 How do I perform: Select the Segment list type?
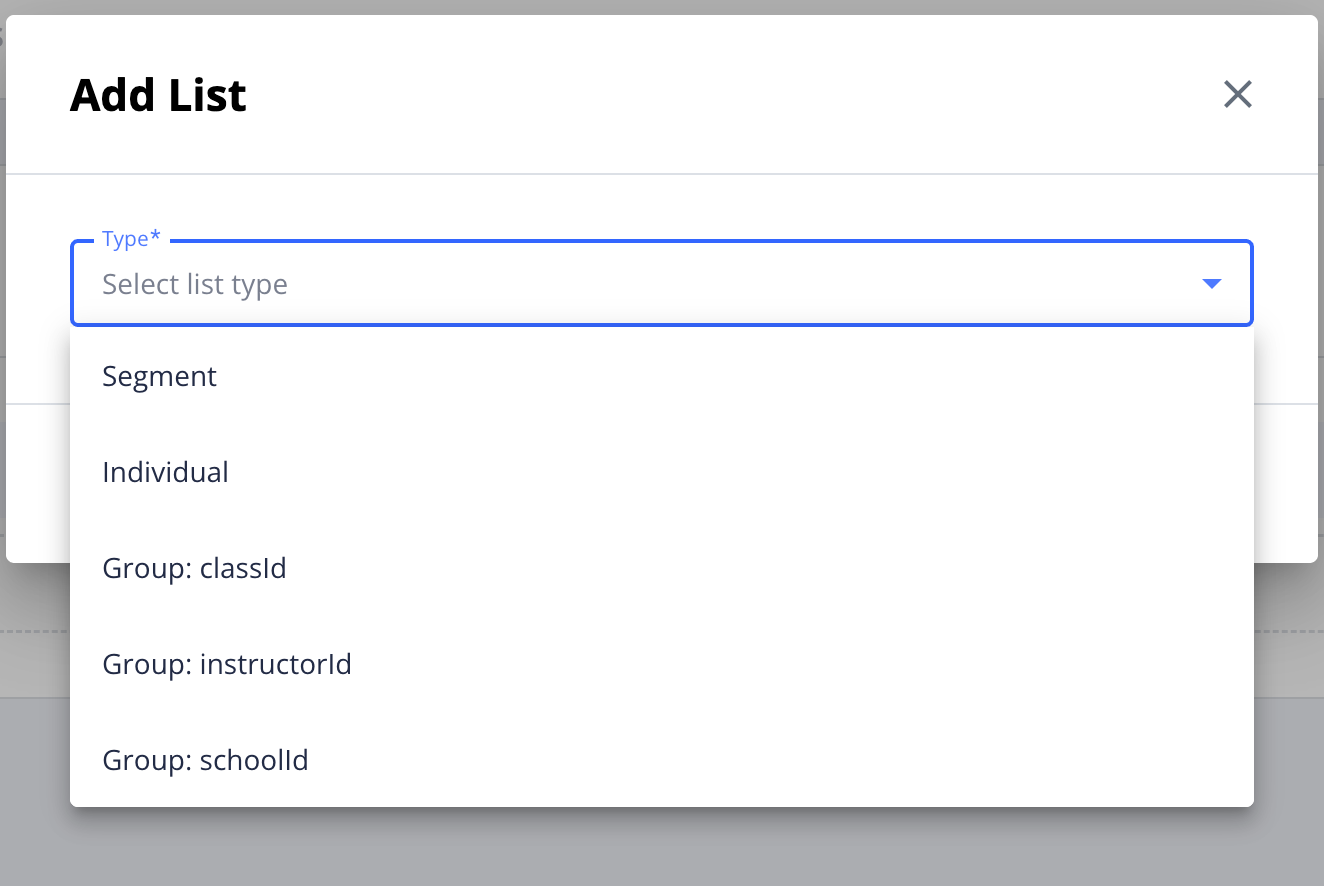click(x=160, y=377)
